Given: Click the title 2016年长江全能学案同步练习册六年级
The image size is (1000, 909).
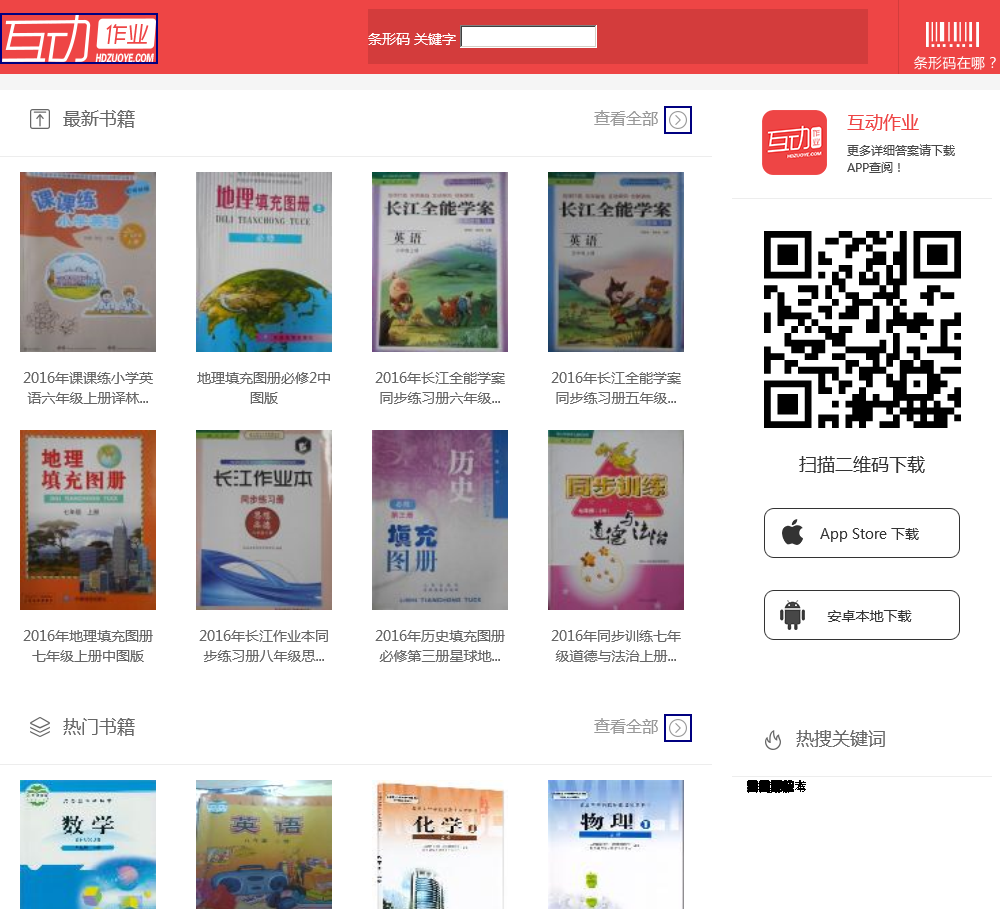Looking at the screenshot, I should [x=440, y=388].
